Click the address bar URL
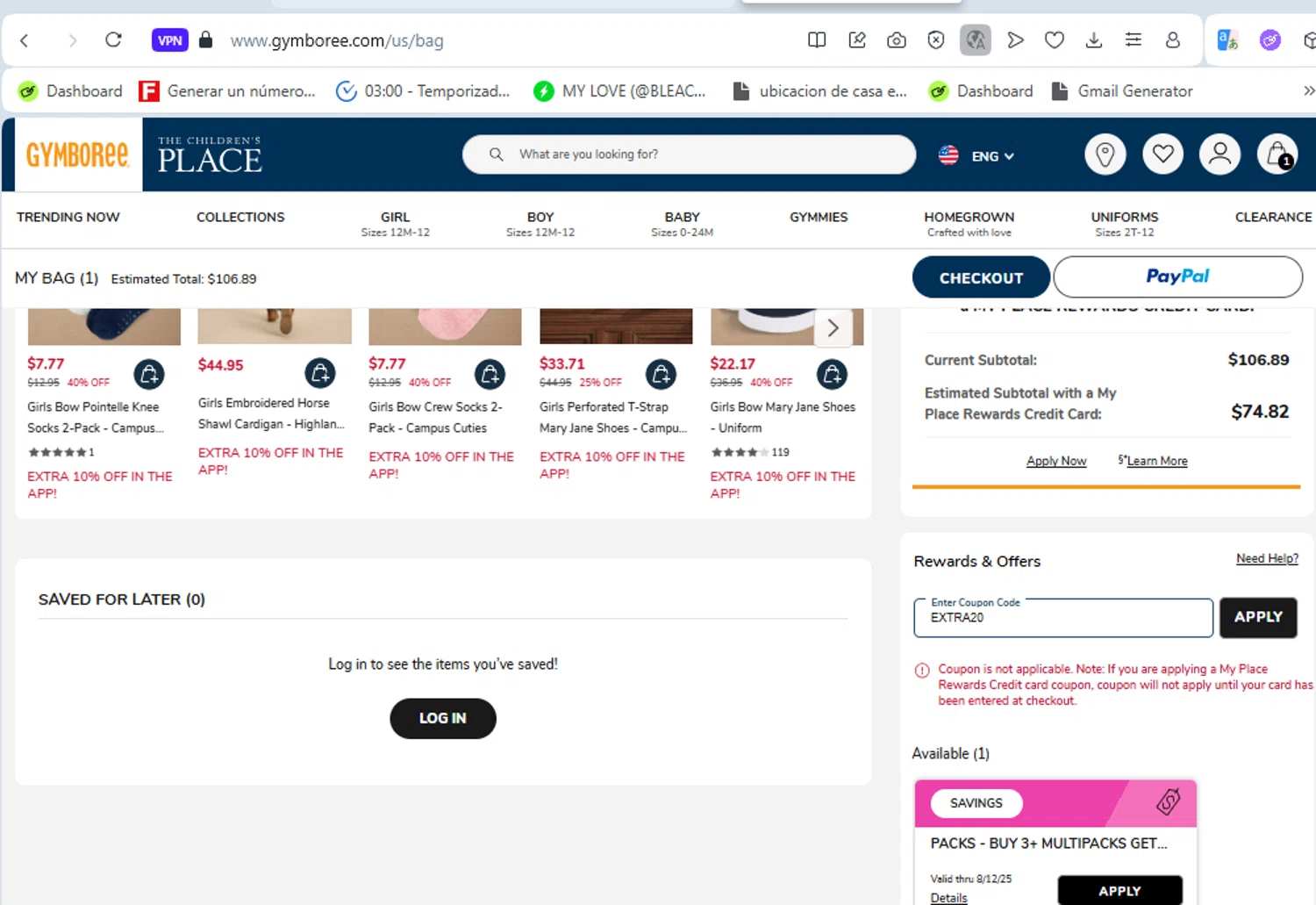This screenshot has height=905, width=1316. tap(337, 40)
